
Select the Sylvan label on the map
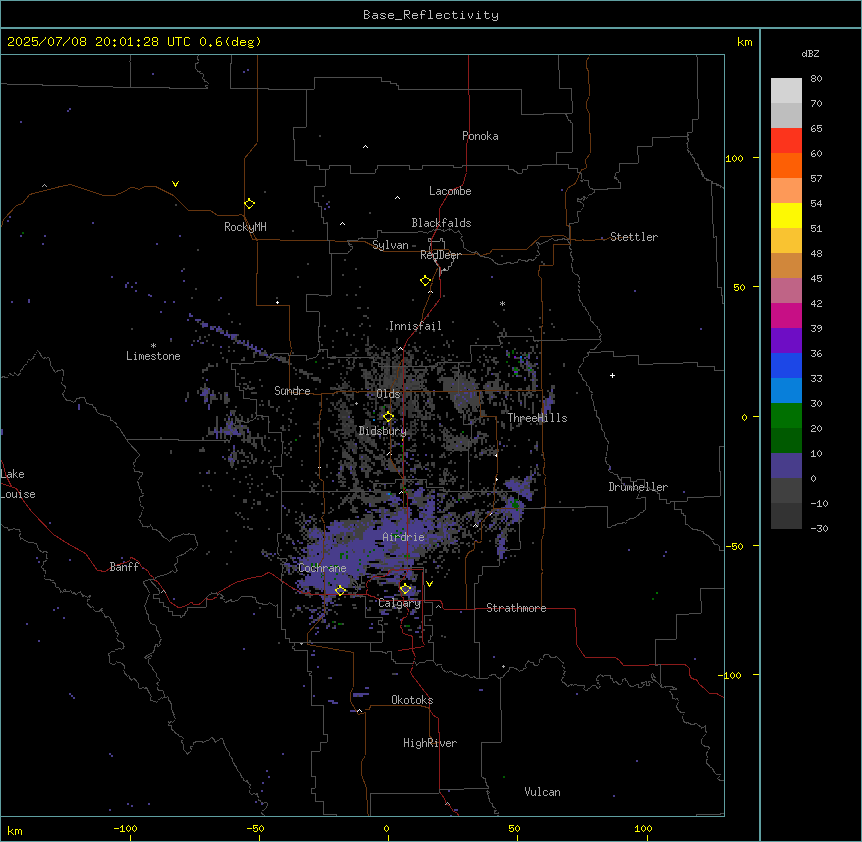pyautogui.click(x=390, y=245)
